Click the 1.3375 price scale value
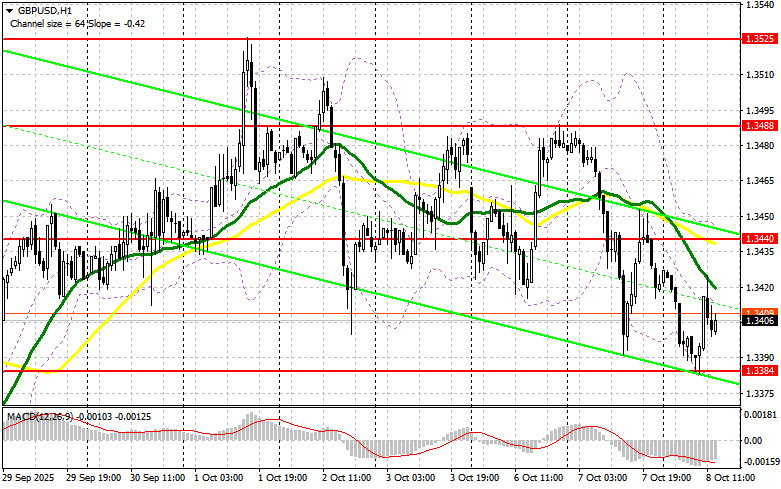Viewport: 781px width, 489px height. [760, 393]
